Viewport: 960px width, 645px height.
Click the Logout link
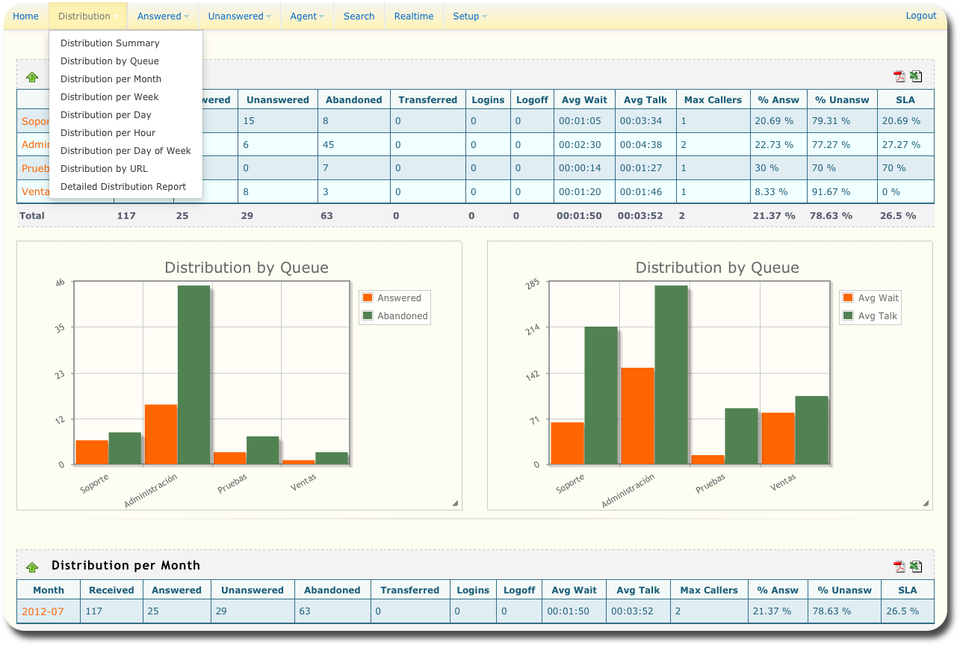pos(921,16)
